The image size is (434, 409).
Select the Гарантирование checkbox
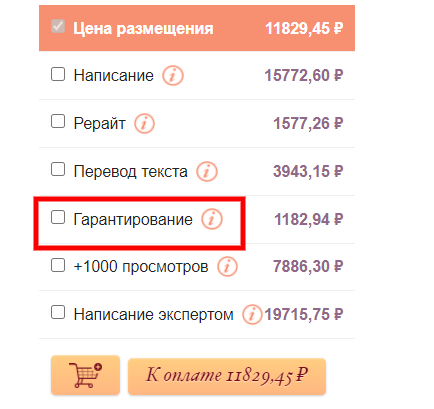58,217
